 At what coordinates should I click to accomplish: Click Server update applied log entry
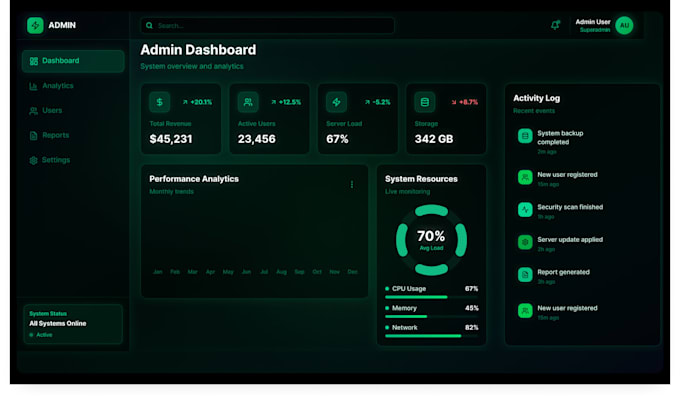click(x=582, y=244)
